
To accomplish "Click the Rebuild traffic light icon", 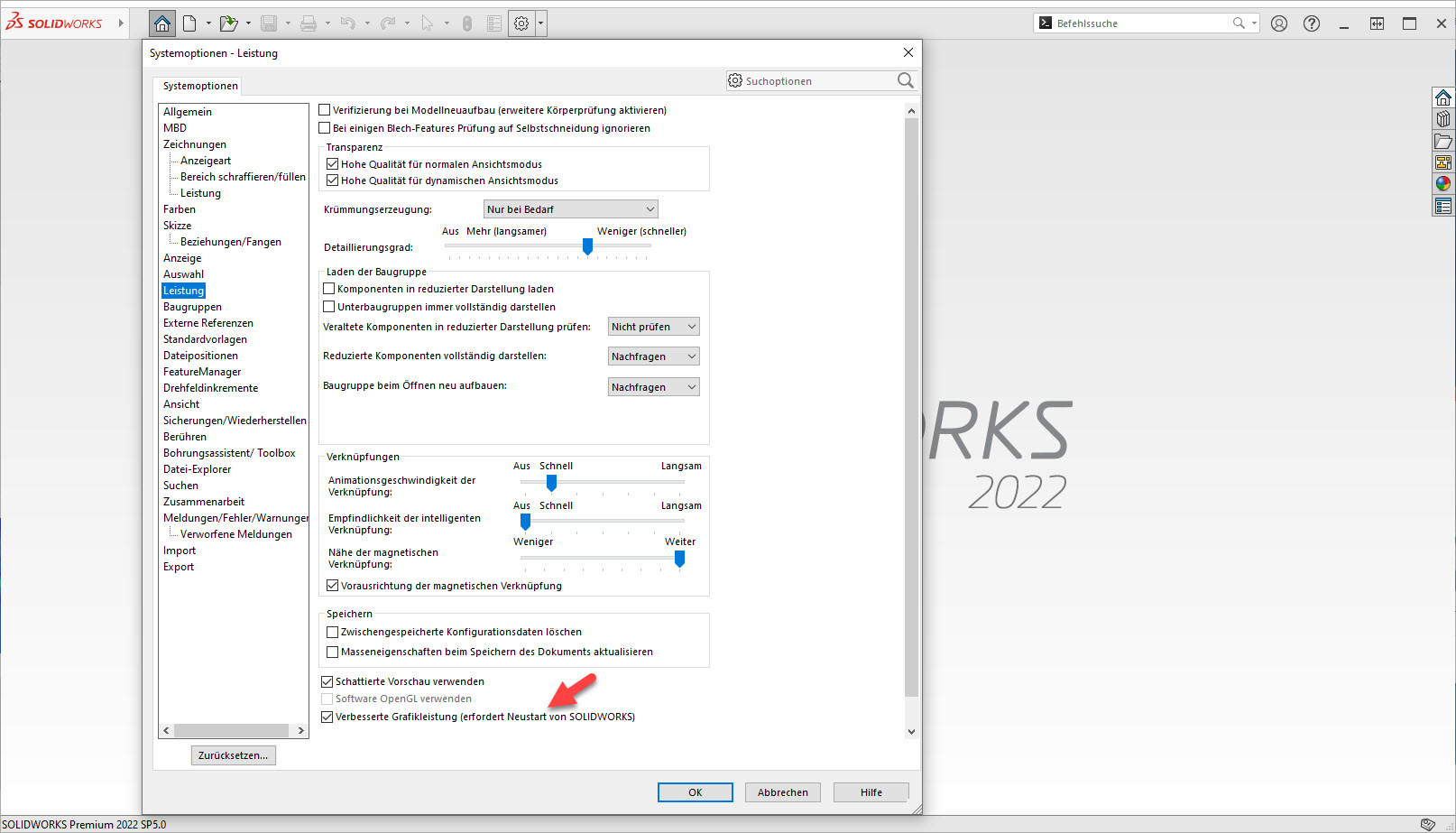I will (467, 23).
